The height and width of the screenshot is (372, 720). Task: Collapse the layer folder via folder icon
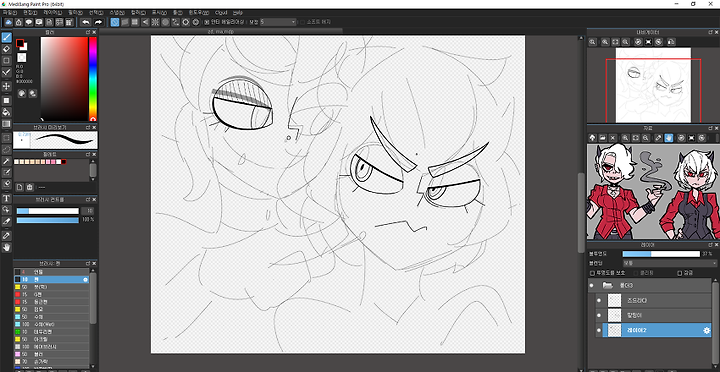(608, 285)
